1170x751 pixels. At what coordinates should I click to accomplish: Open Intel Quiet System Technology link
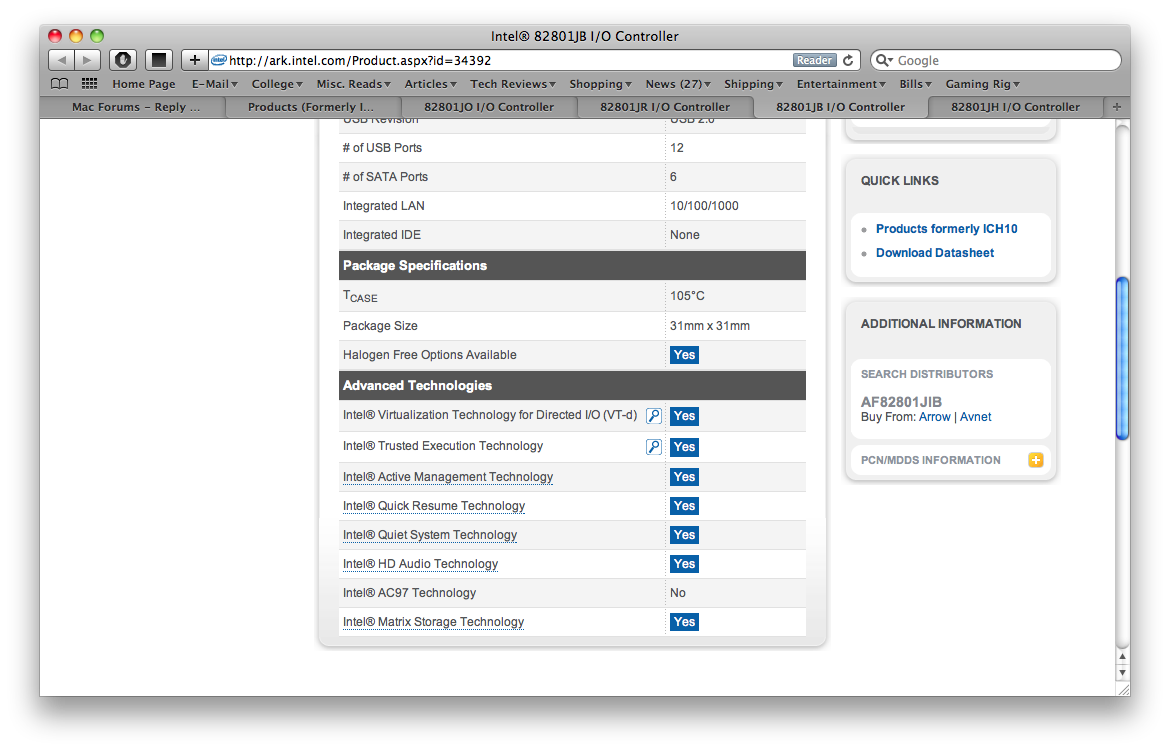point(430,535)
